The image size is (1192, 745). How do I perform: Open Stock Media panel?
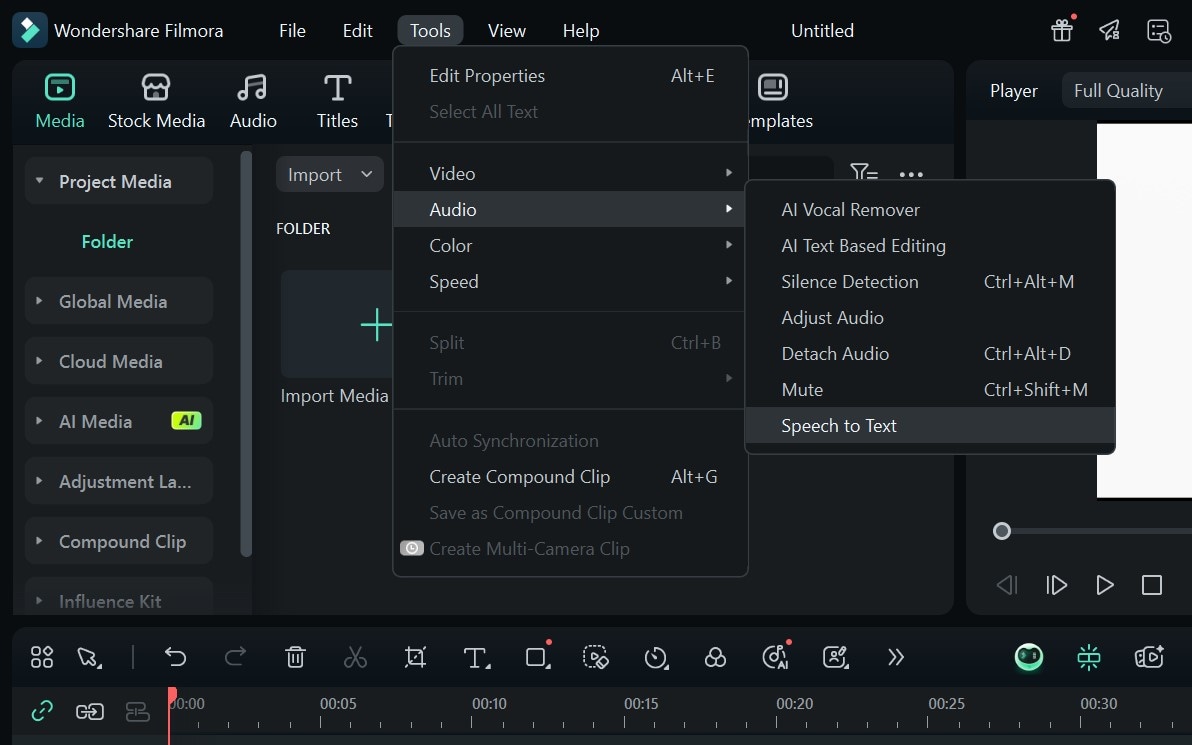click(156, 101)
